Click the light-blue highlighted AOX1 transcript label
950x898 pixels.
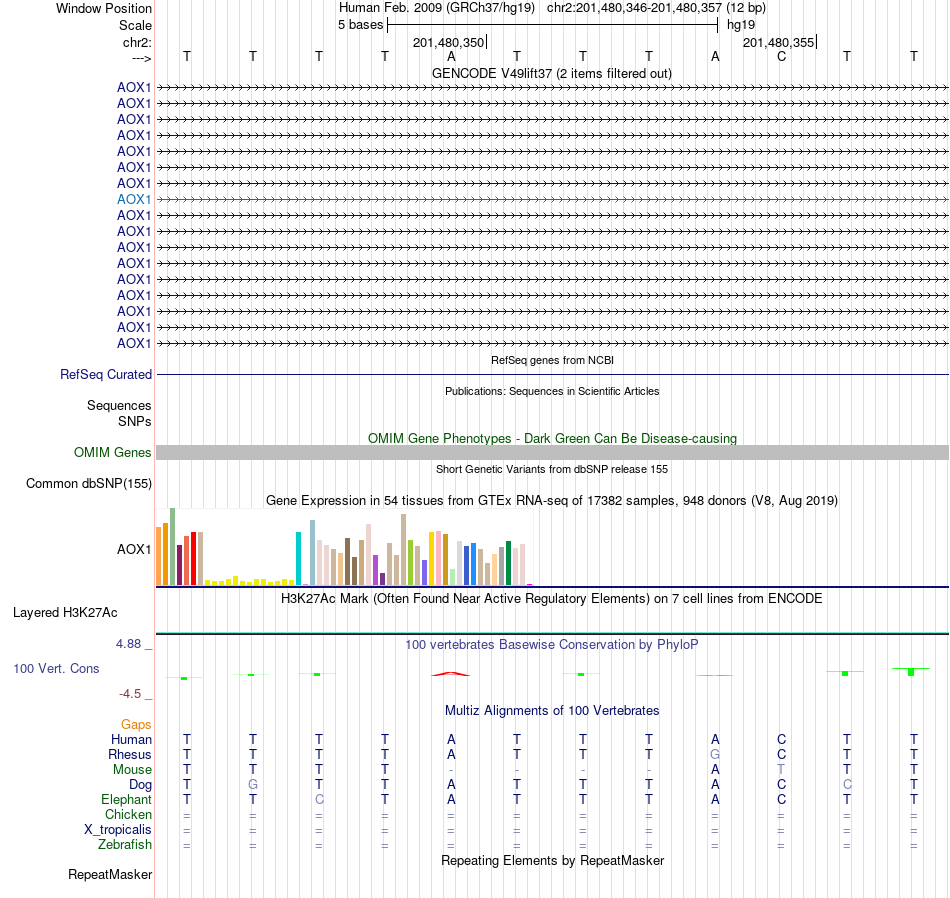(x=134, y=199)
